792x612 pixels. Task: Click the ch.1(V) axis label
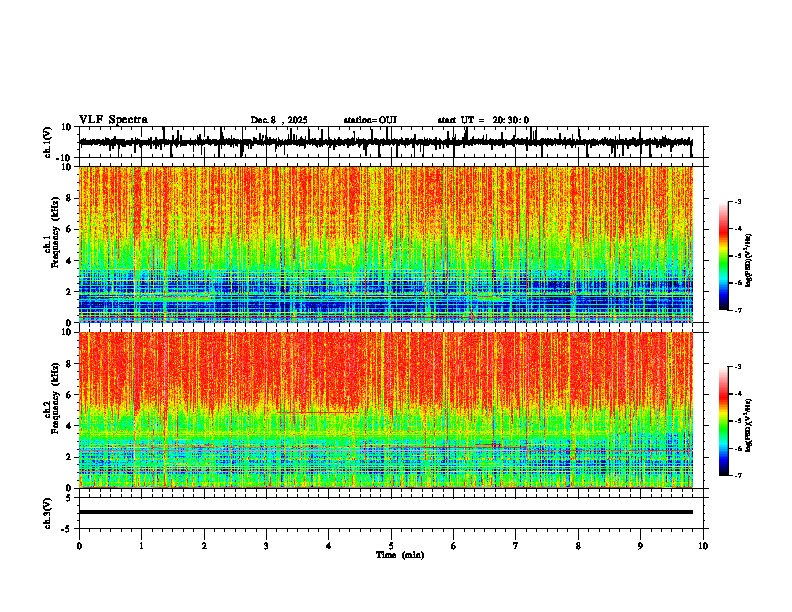click(48, 142)
